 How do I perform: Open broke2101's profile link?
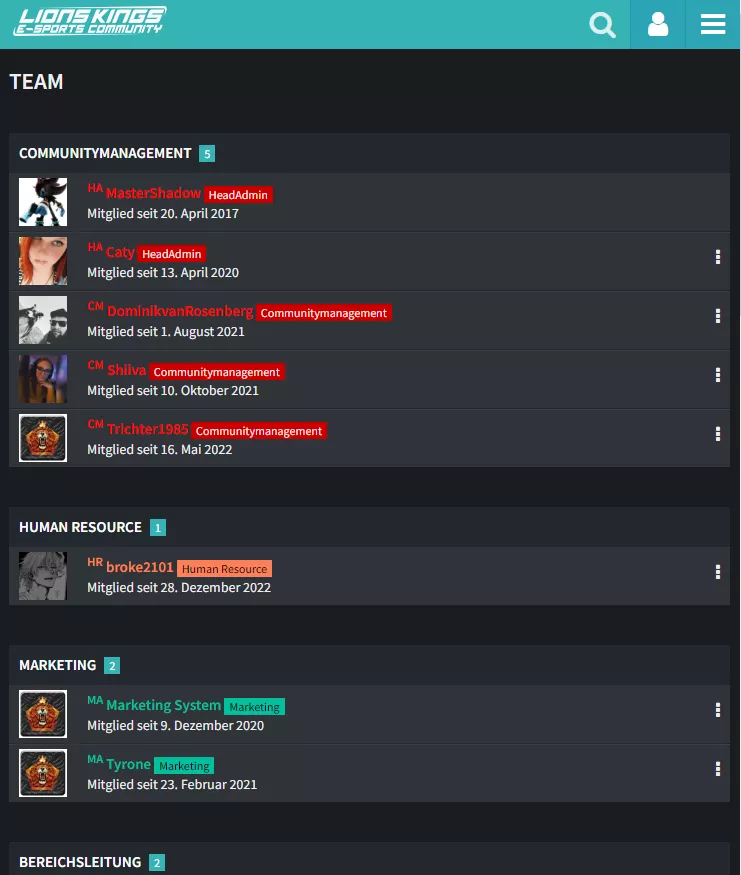click(139, 568)
